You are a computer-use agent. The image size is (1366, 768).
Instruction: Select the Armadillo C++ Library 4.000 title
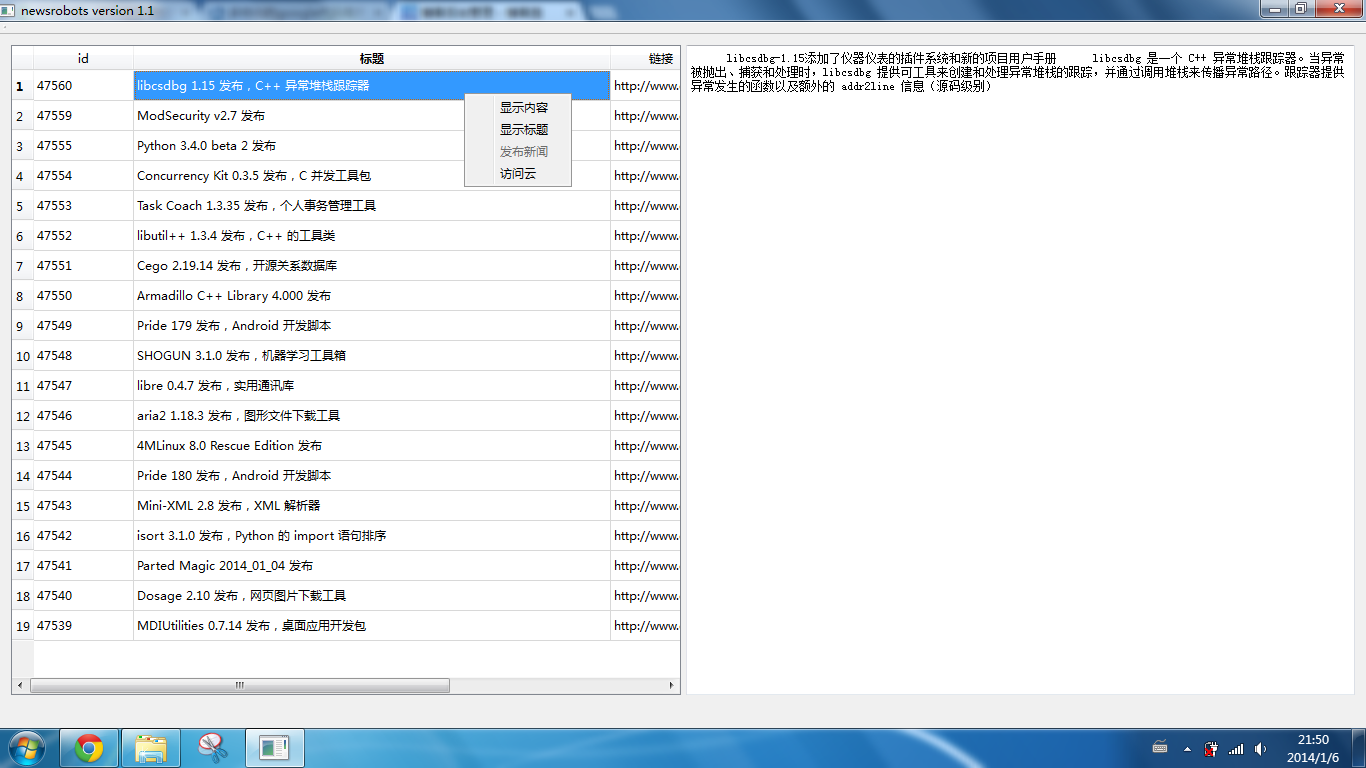(372, 296)
